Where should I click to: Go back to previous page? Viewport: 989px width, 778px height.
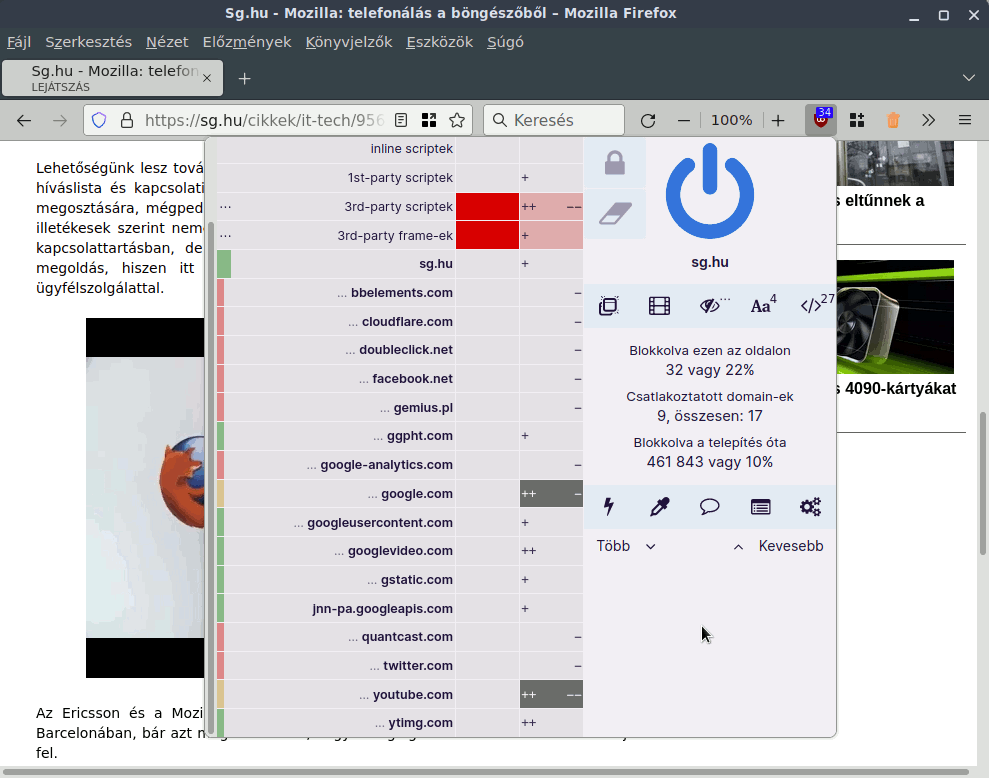pyautogui.click(x=24, y=121)
